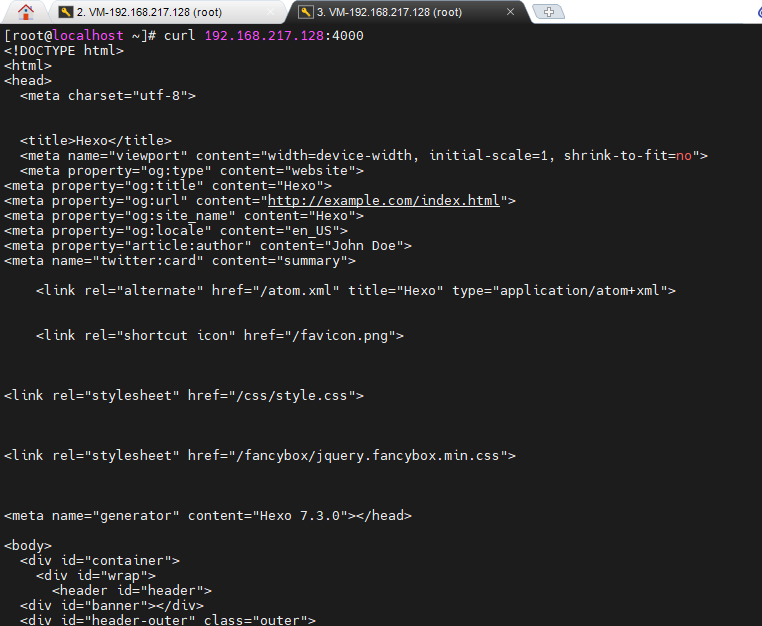762x626 pixels.
Task: Click the <head> tag line
Action: tap(28, 81)
